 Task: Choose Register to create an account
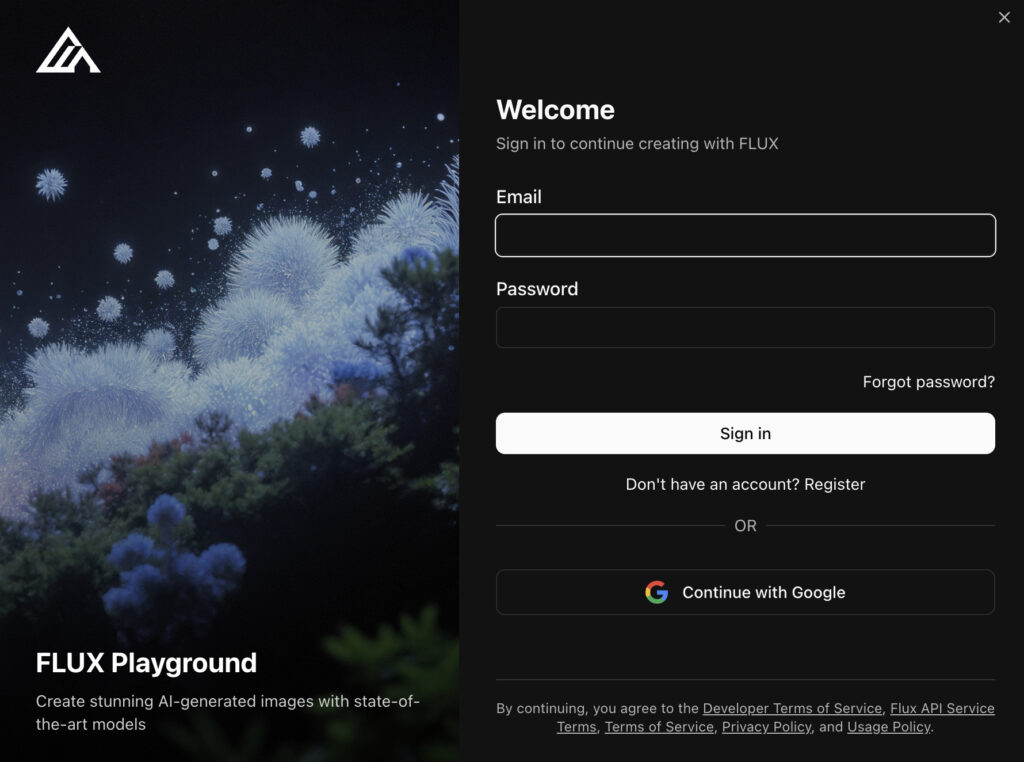[x=834, y=484]
